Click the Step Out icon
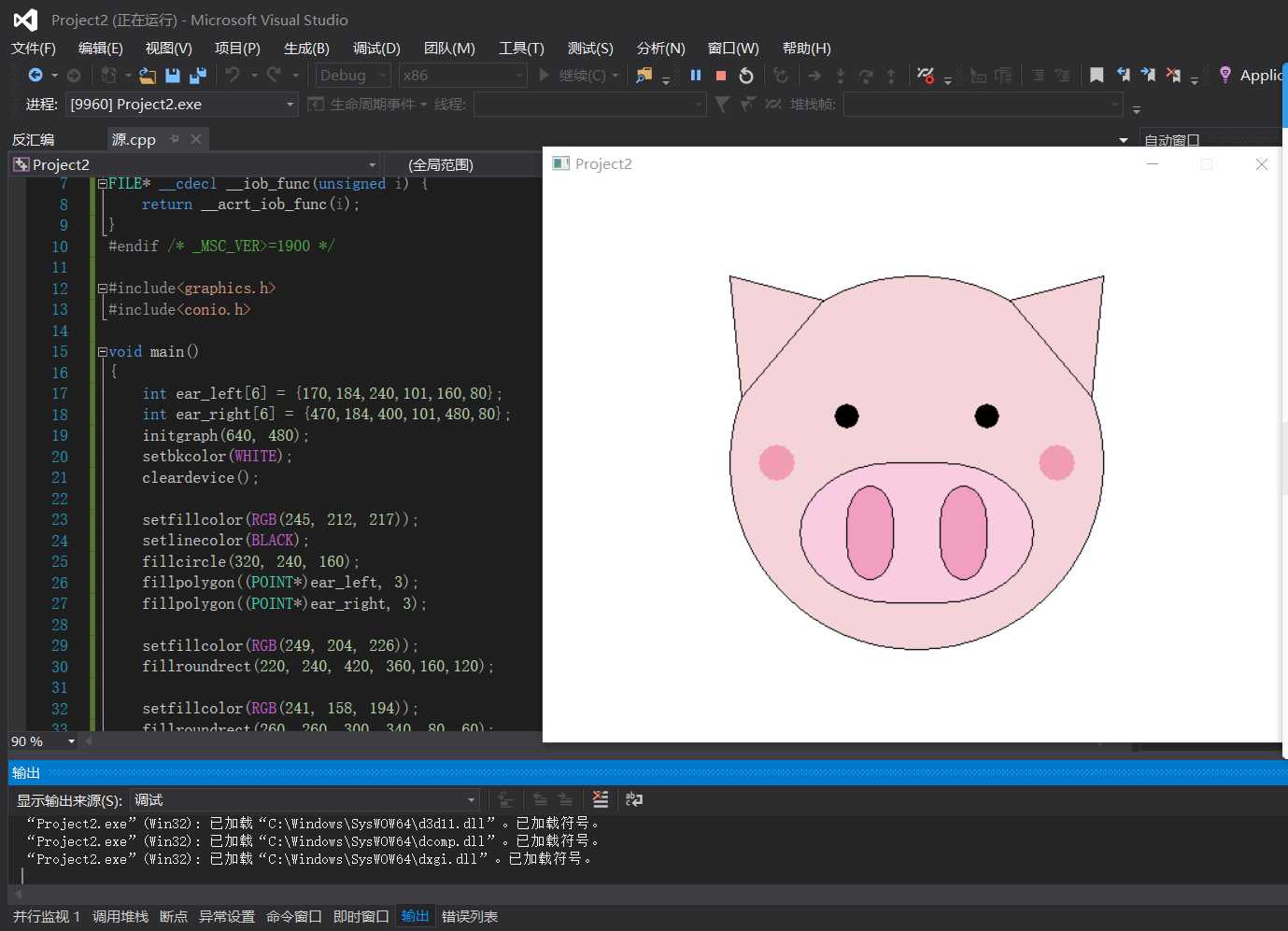 [x=891, y=76]
